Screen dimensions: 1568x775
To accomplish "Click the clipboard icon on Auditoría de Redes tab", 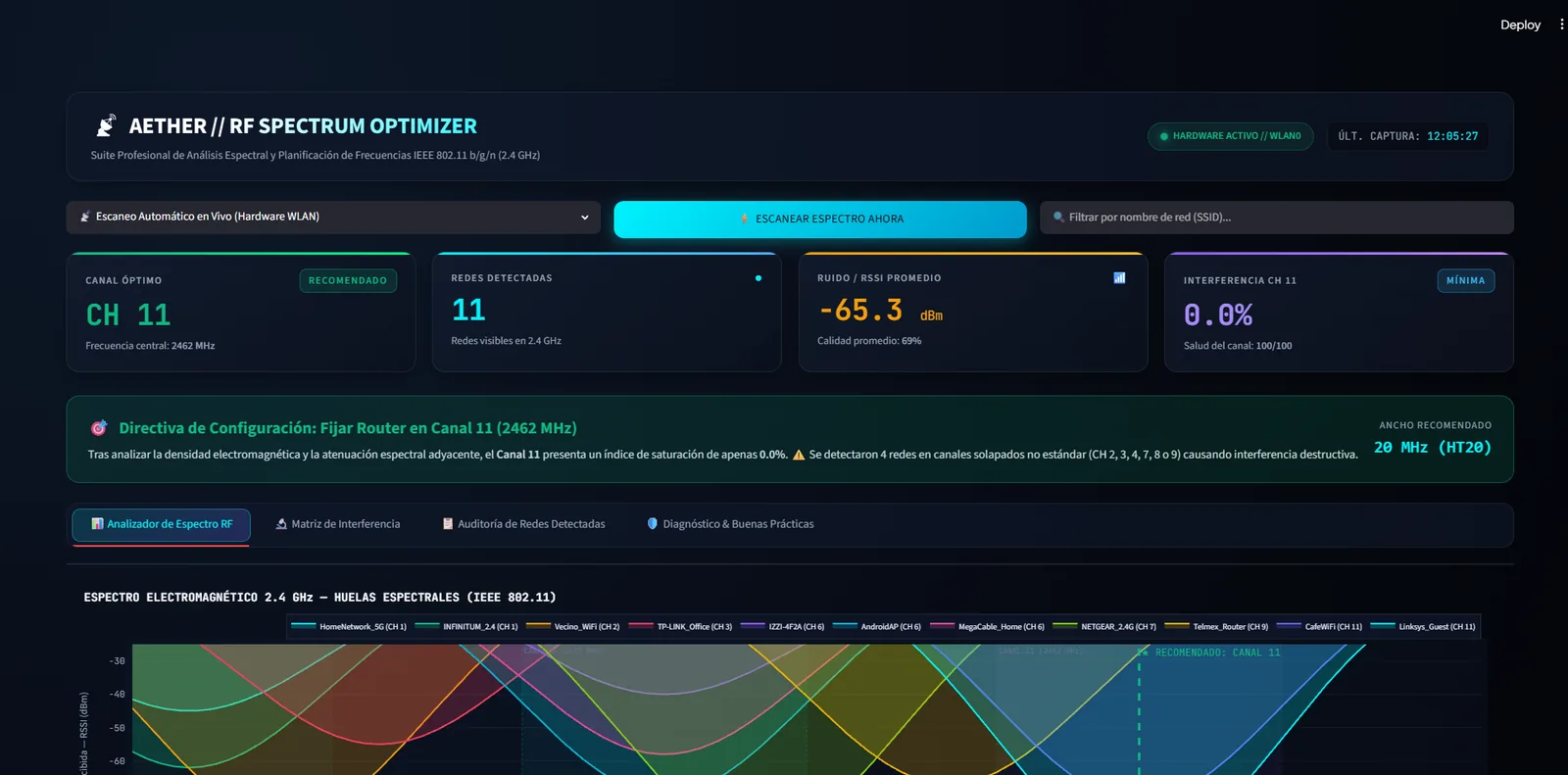I will 448,524.
